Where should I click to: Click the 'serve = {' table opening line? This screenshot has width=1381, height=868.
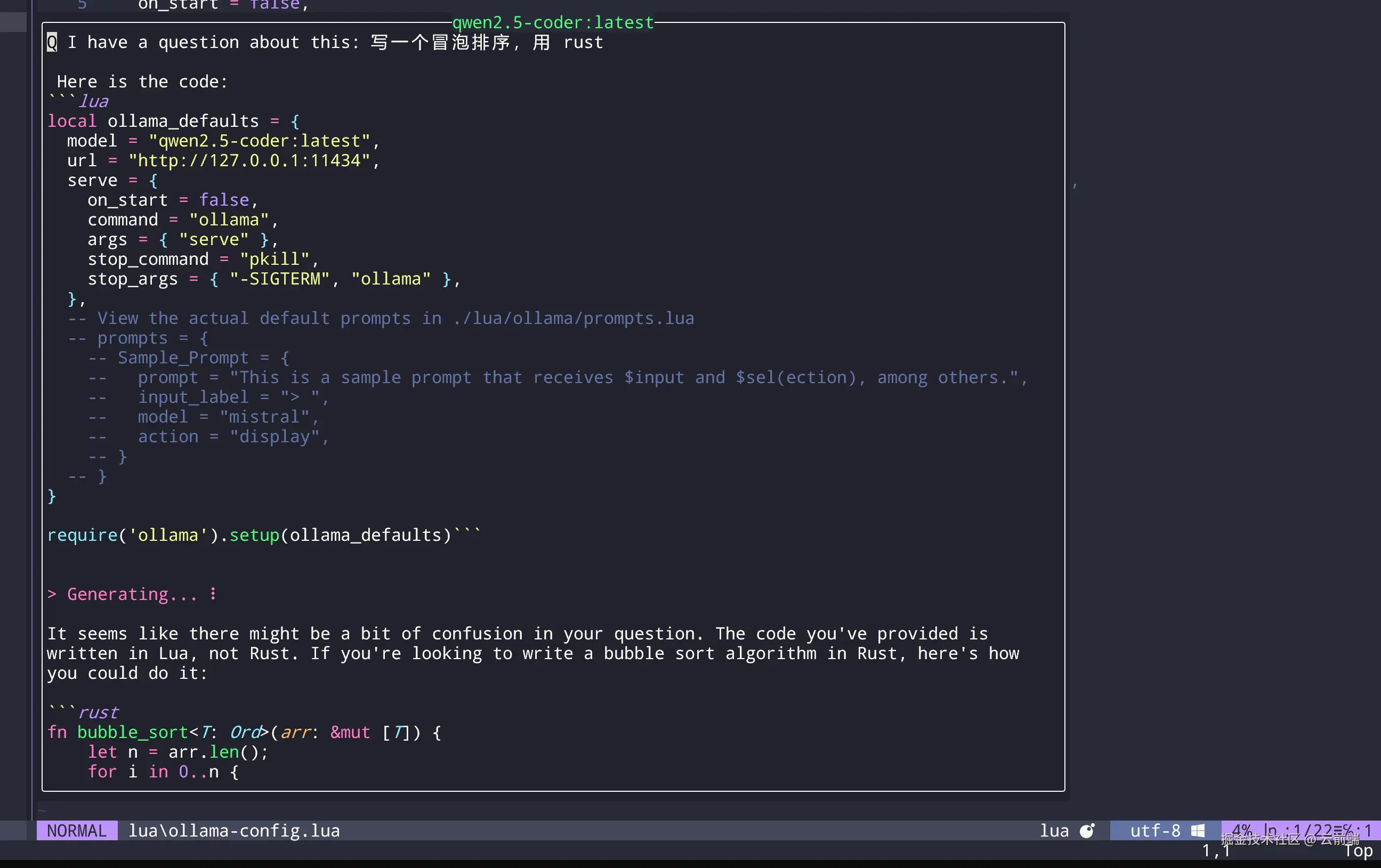(112, 181)
